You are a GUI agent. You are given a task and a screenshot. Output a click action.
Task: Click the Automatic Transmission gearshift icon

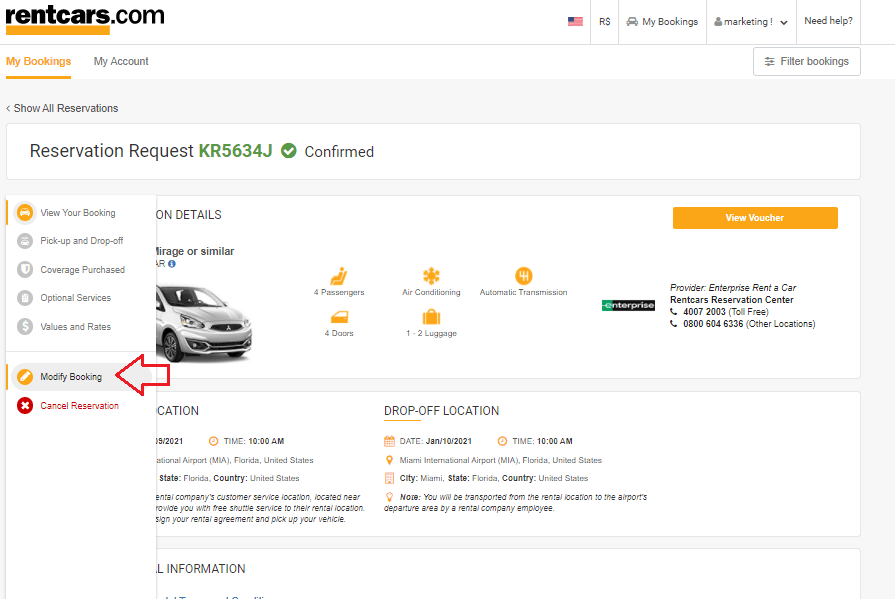[x=525, y=275]
